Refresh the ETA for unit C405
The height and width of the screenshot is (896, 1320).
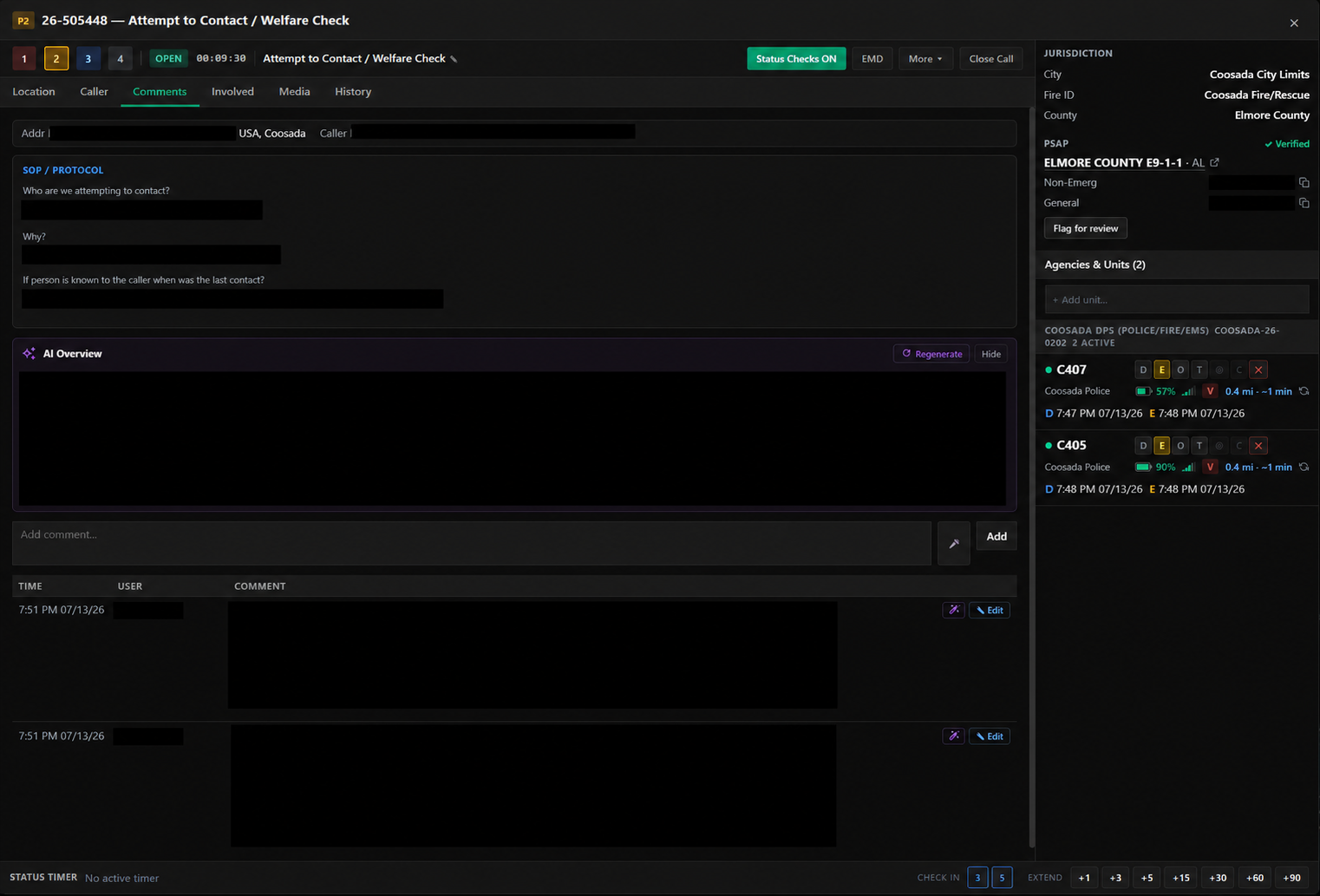[1304, 467]
